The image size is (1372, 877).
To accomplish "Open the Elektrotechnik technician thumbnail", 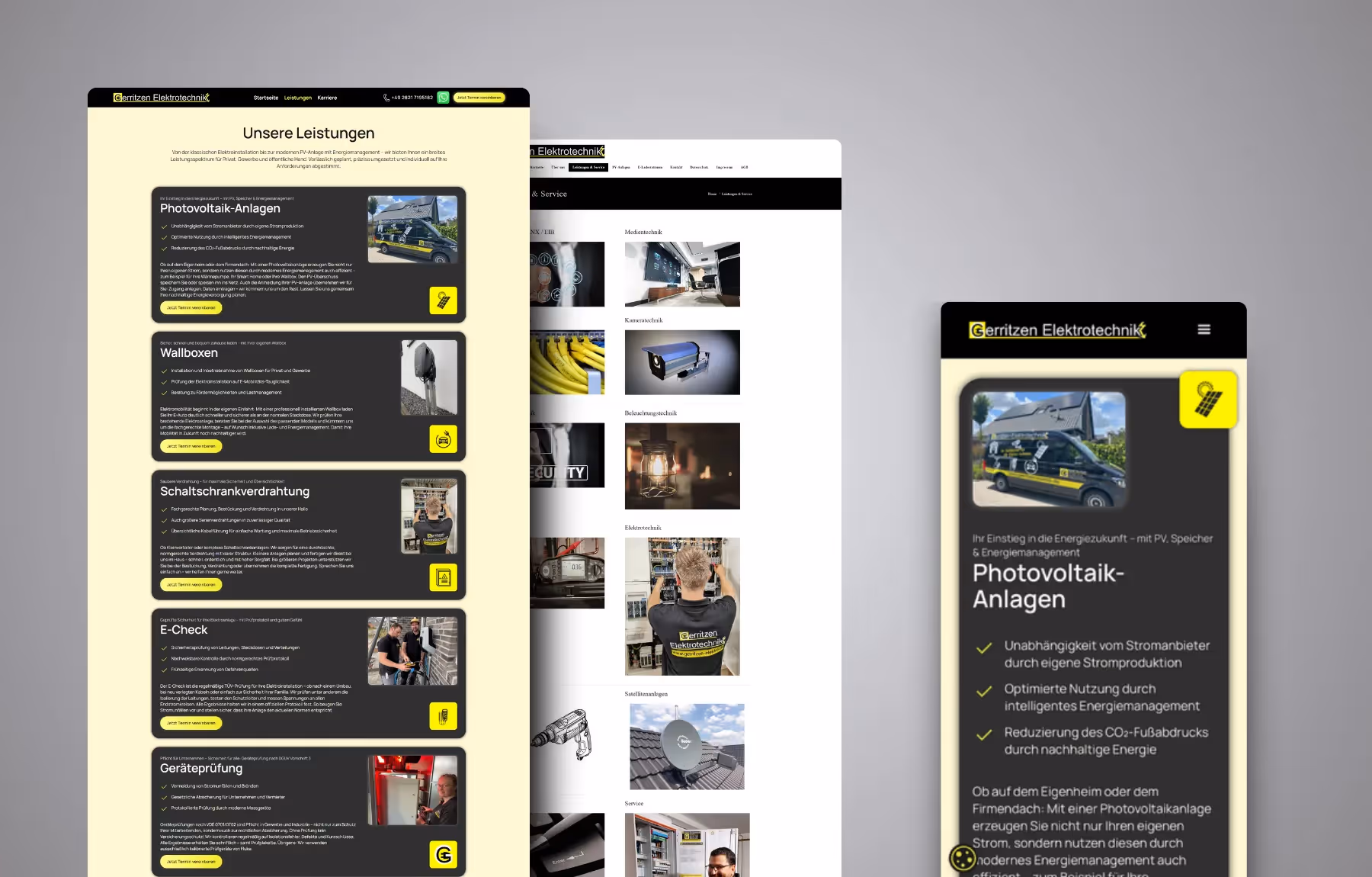I will 682,606.
